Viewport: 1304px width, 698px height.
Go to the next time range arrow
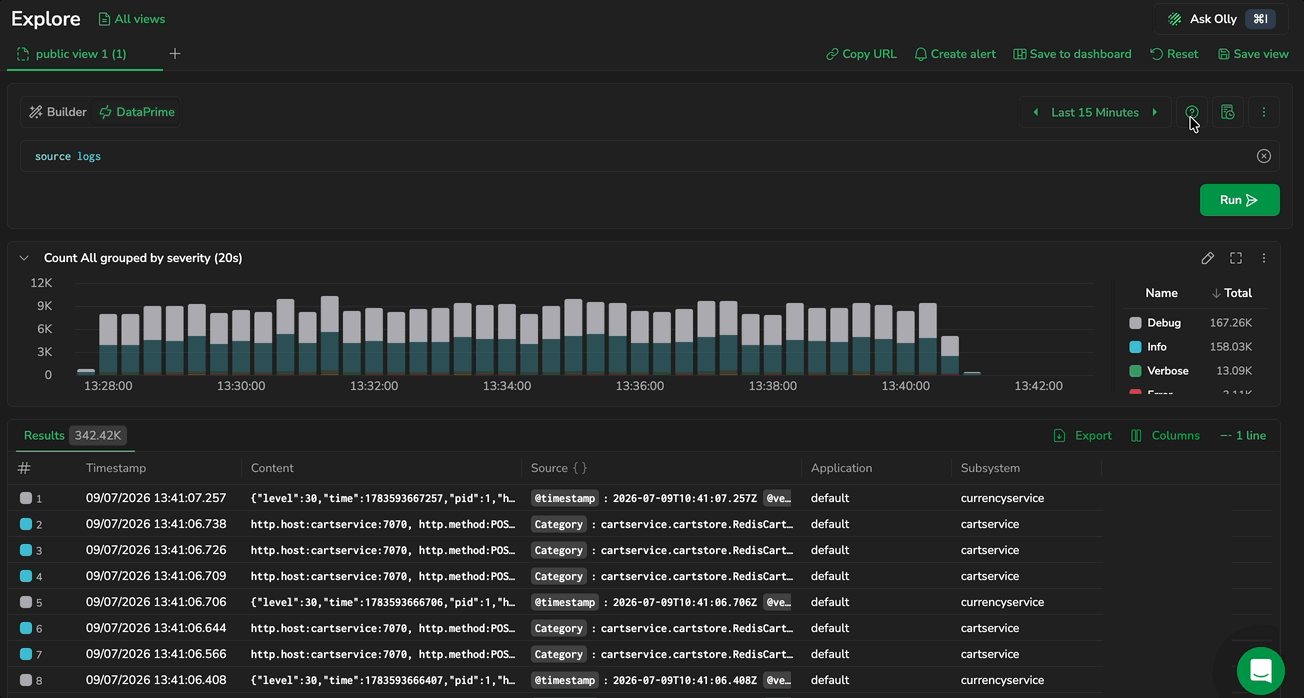pos(1155,112)
